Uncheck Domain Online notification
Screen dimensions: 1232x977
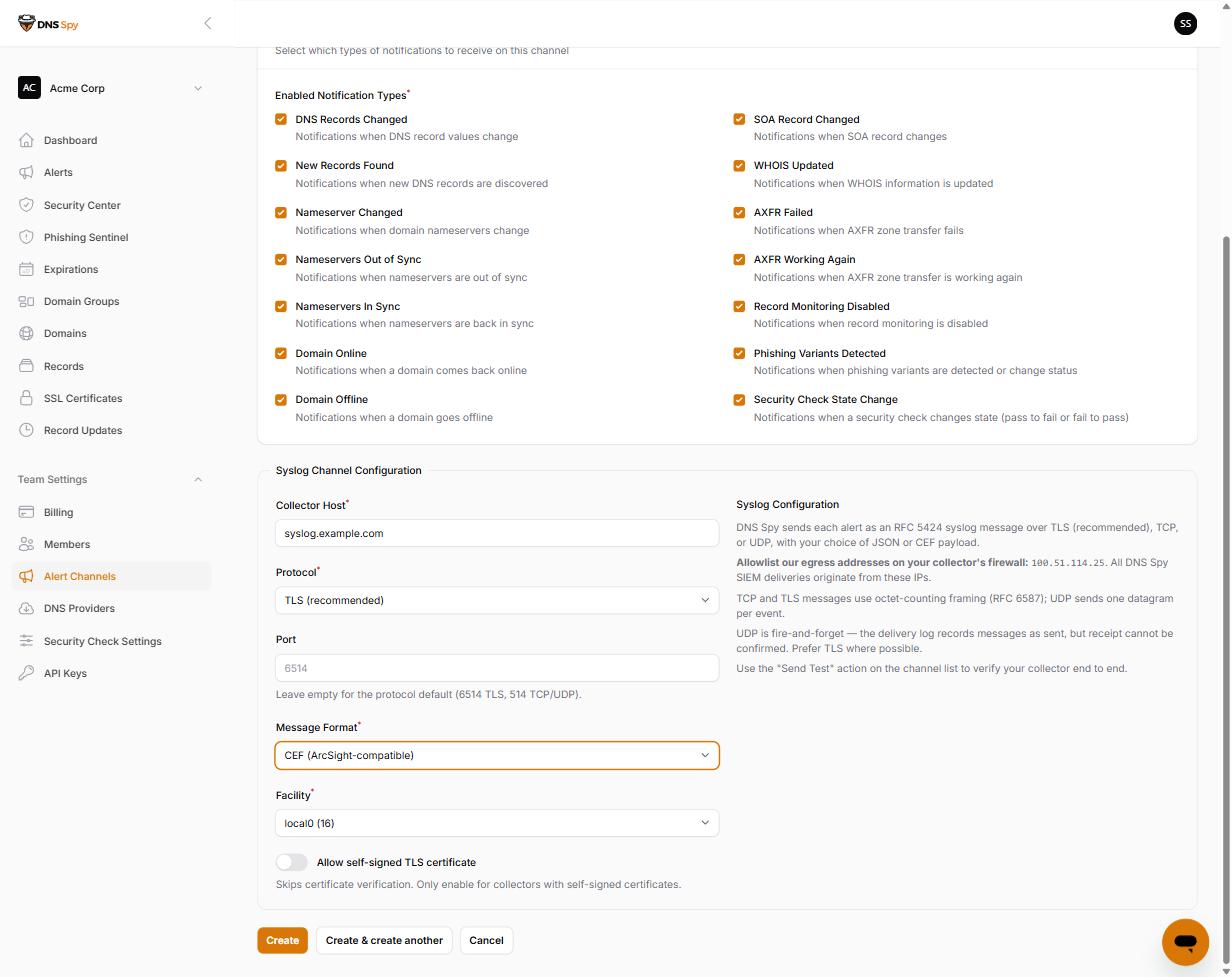point(281,353)
